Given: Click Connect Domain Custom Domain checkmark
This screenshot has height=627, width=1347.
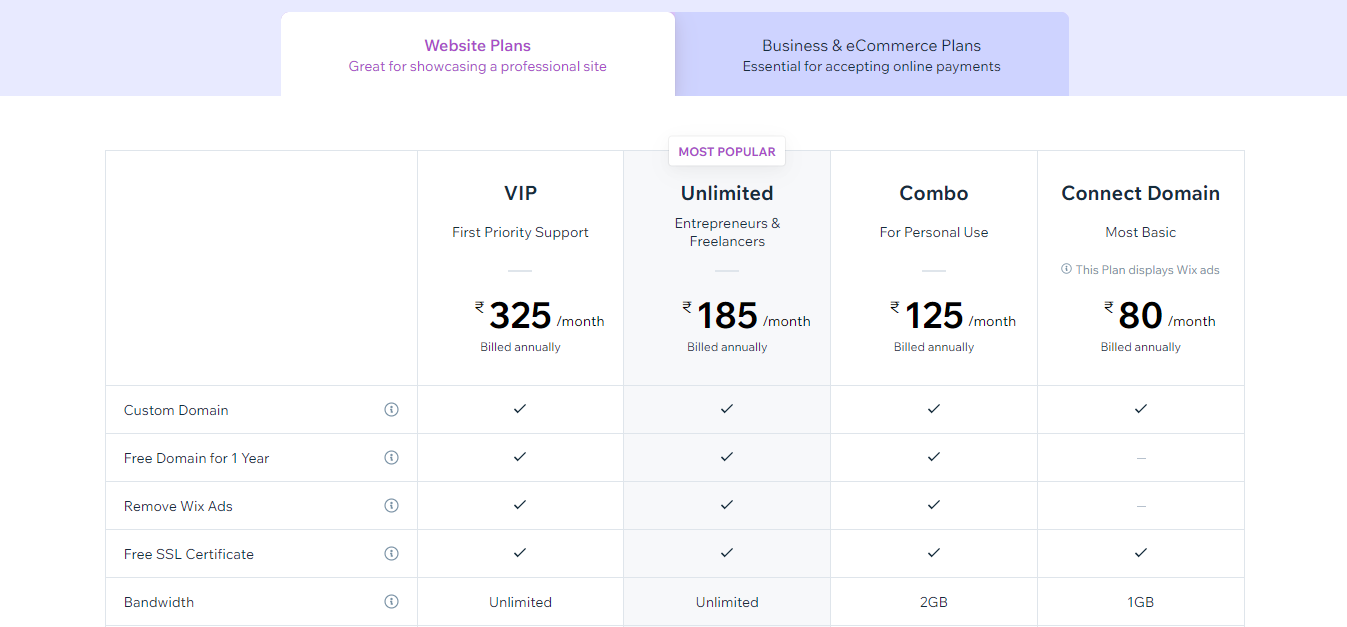Looking at the screenshot, I should tap(1141, 409).
